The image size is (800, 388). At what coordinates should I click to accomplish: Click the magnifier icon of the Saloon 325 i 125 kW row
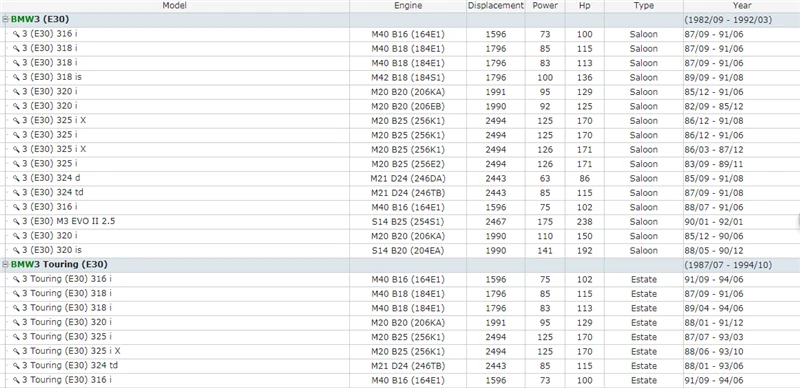click(16, 135)
